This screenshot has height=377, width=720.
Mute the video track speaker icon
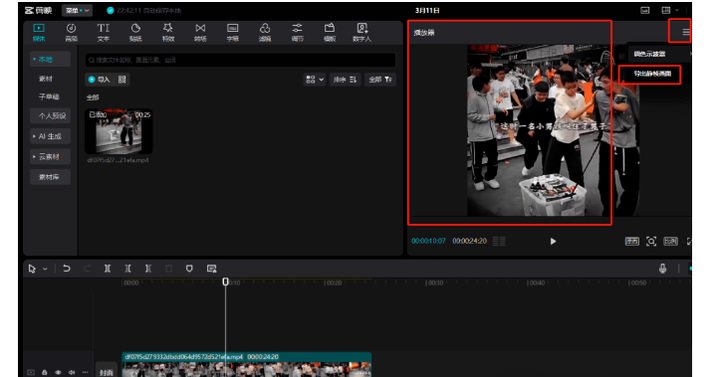[x=71, y=372]
